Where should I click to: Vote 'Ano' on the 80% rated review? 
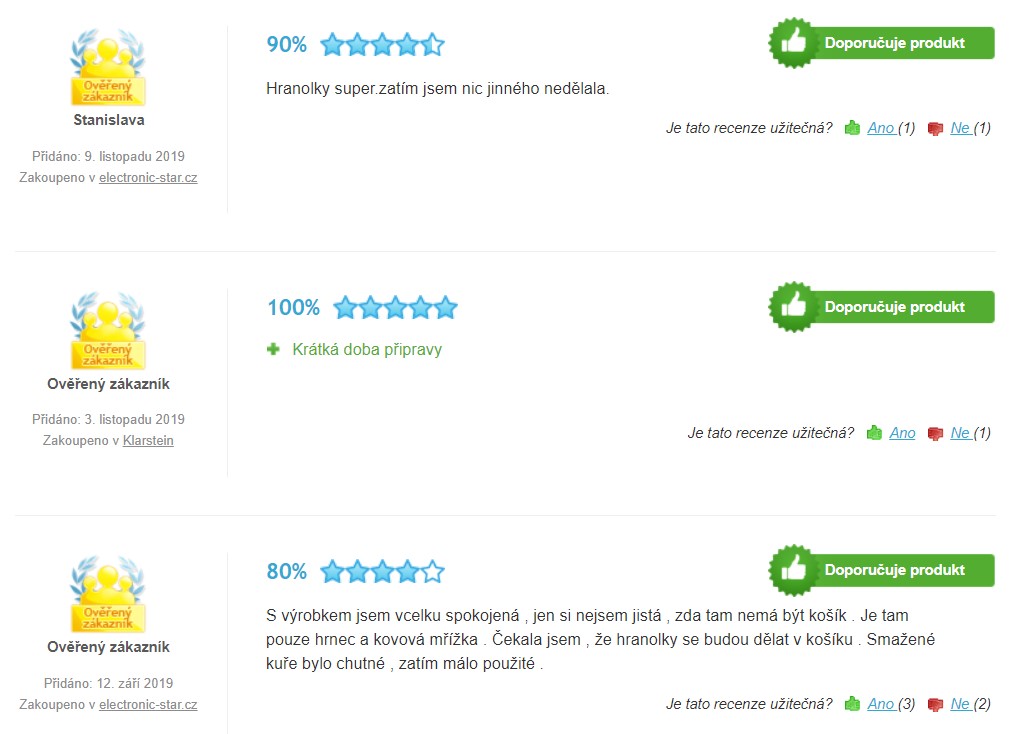pyautogui.click(x=881, y=704)
